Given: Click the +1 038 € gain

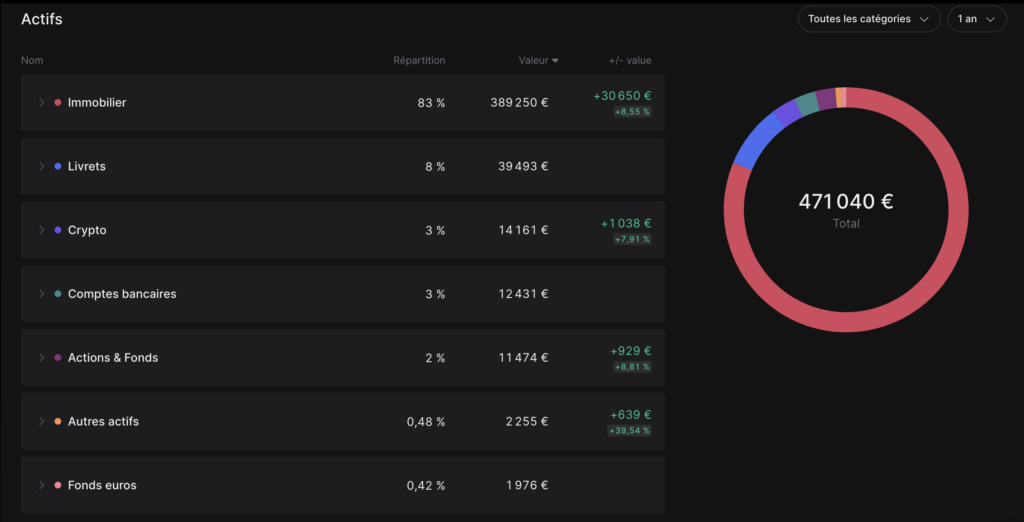Looking at the screenshot, I should (x=626, y=223).
